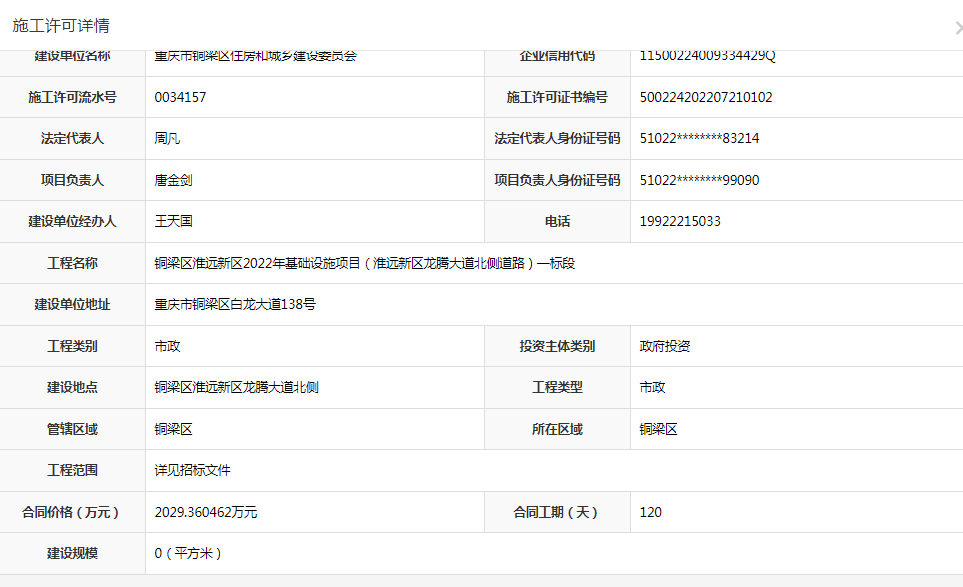Click construction site 铜梁区淮远新区龙腾大道北侧

(x=236, y=387)
